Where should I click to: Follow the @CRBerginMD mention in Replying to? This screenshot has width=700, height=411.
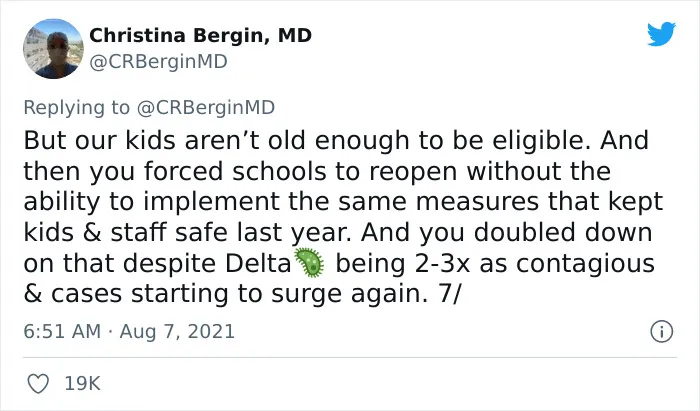(x=206, y=108)
